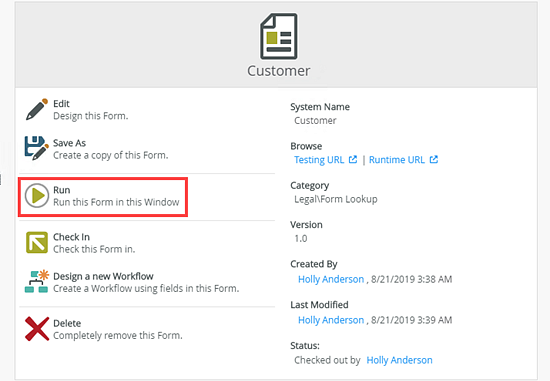Screen dimensions: 550x381
Task: Click the Design a new Workflow icon
Action: [x=36, y=281]
